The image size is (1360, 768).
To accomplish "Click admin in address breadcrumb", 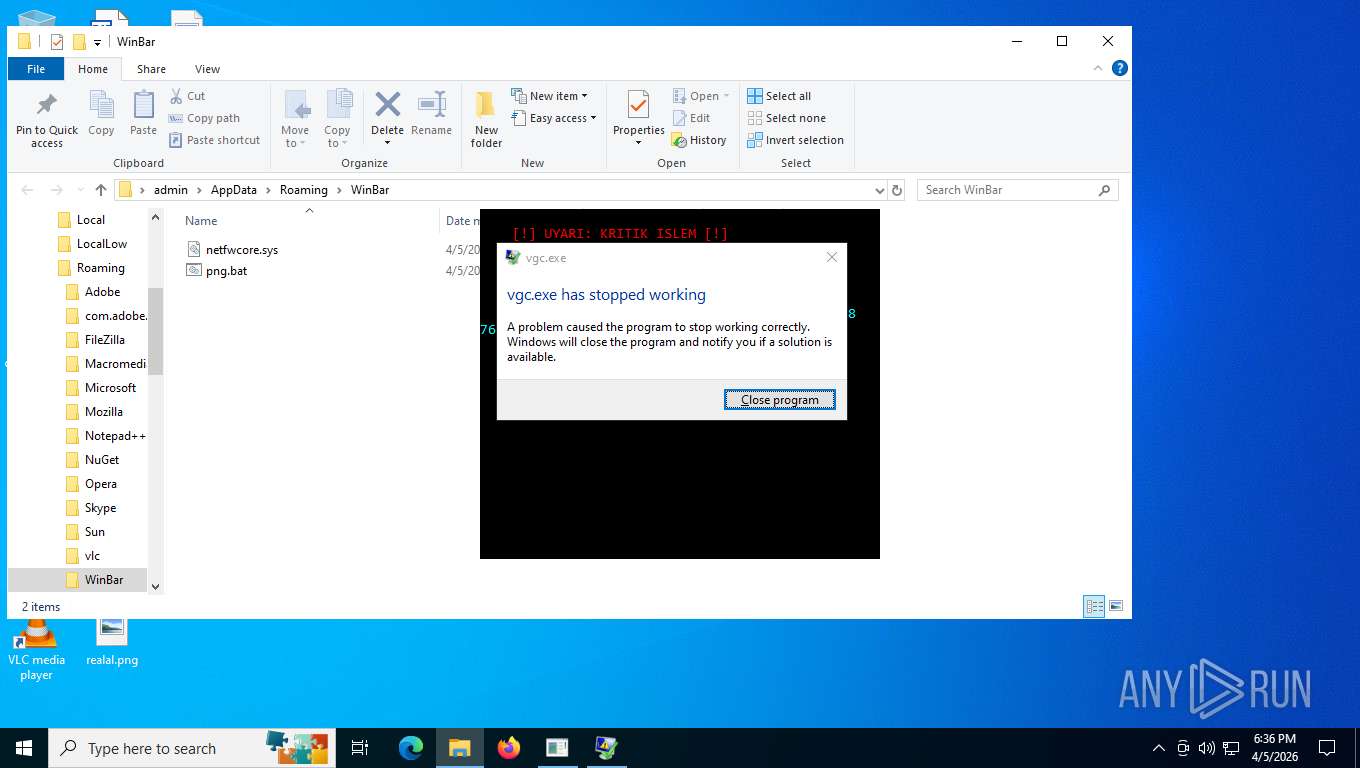I will pos(170,190).
